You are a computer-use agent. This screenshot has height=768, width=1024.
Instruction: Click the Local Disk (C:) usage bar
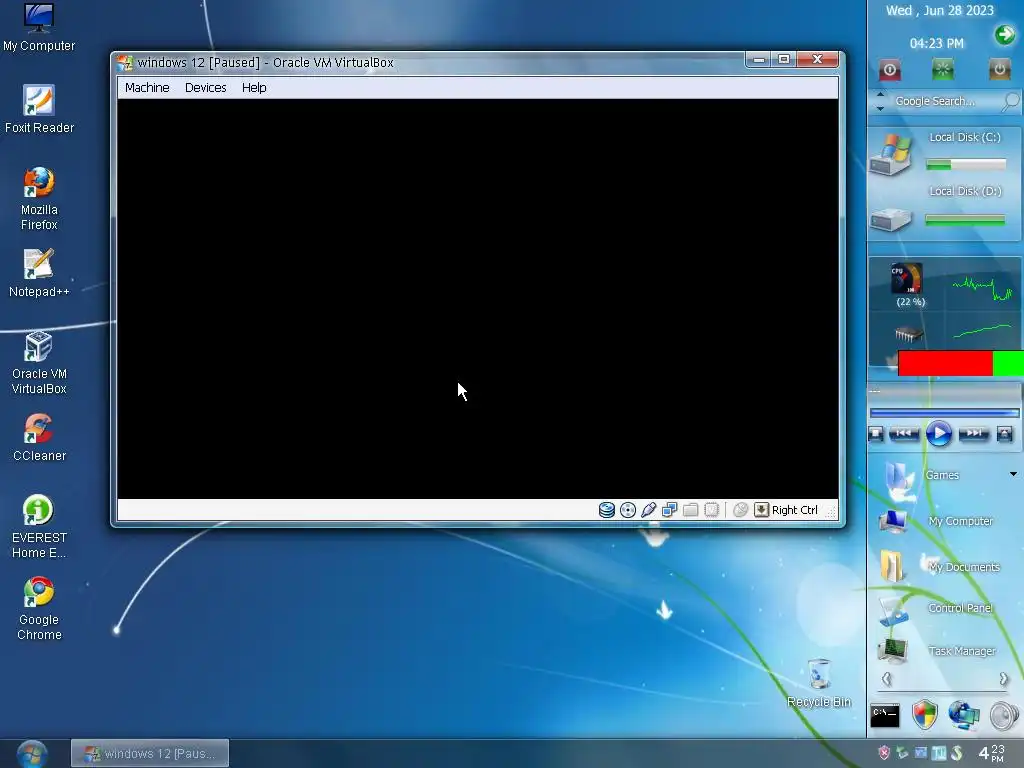tap(966, 165)
